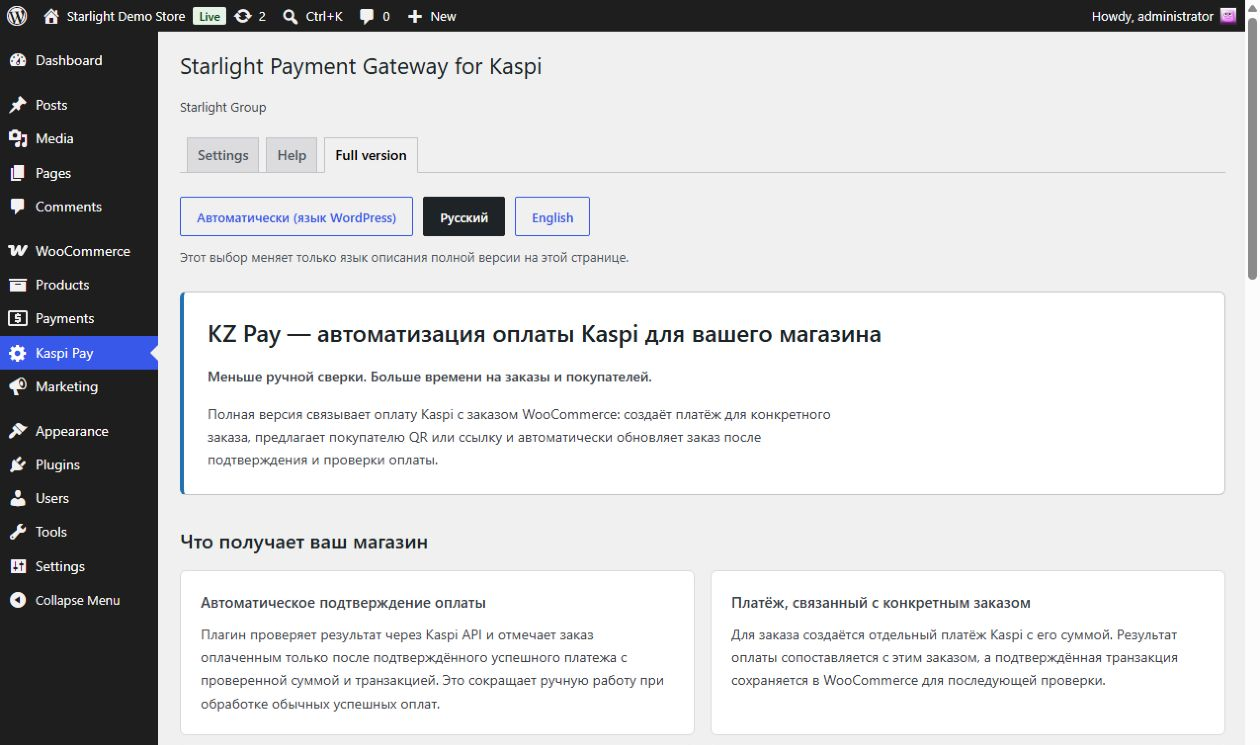Open the Help tab

[292, 155]
